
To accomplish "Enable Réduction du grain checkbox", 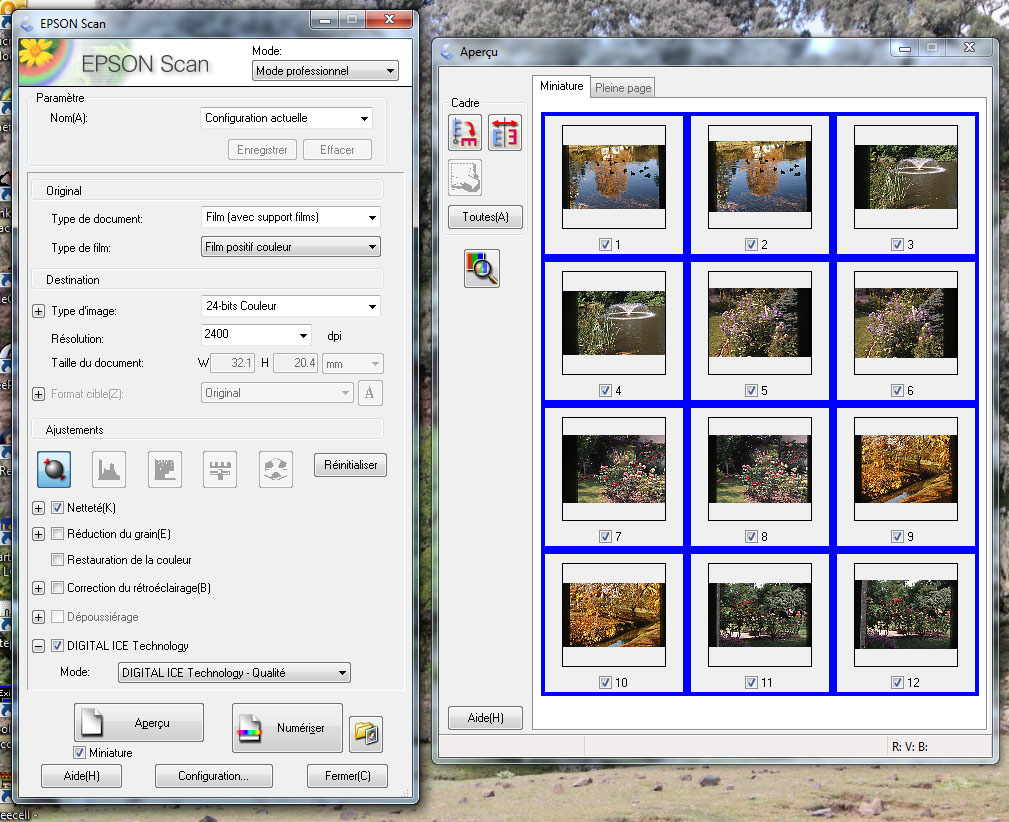I will pos(58,534).
